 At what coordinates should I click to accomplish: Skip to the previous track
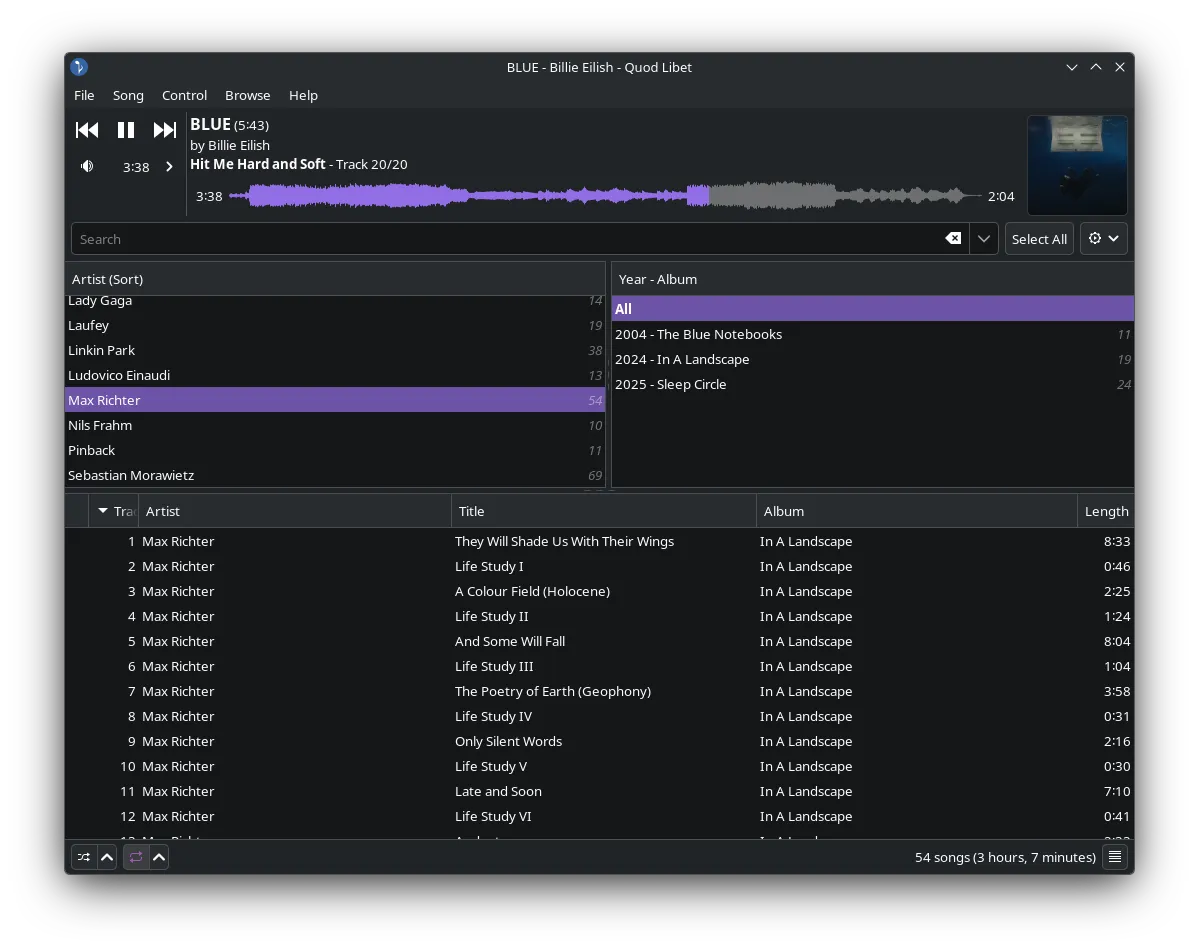pos(86,130)
